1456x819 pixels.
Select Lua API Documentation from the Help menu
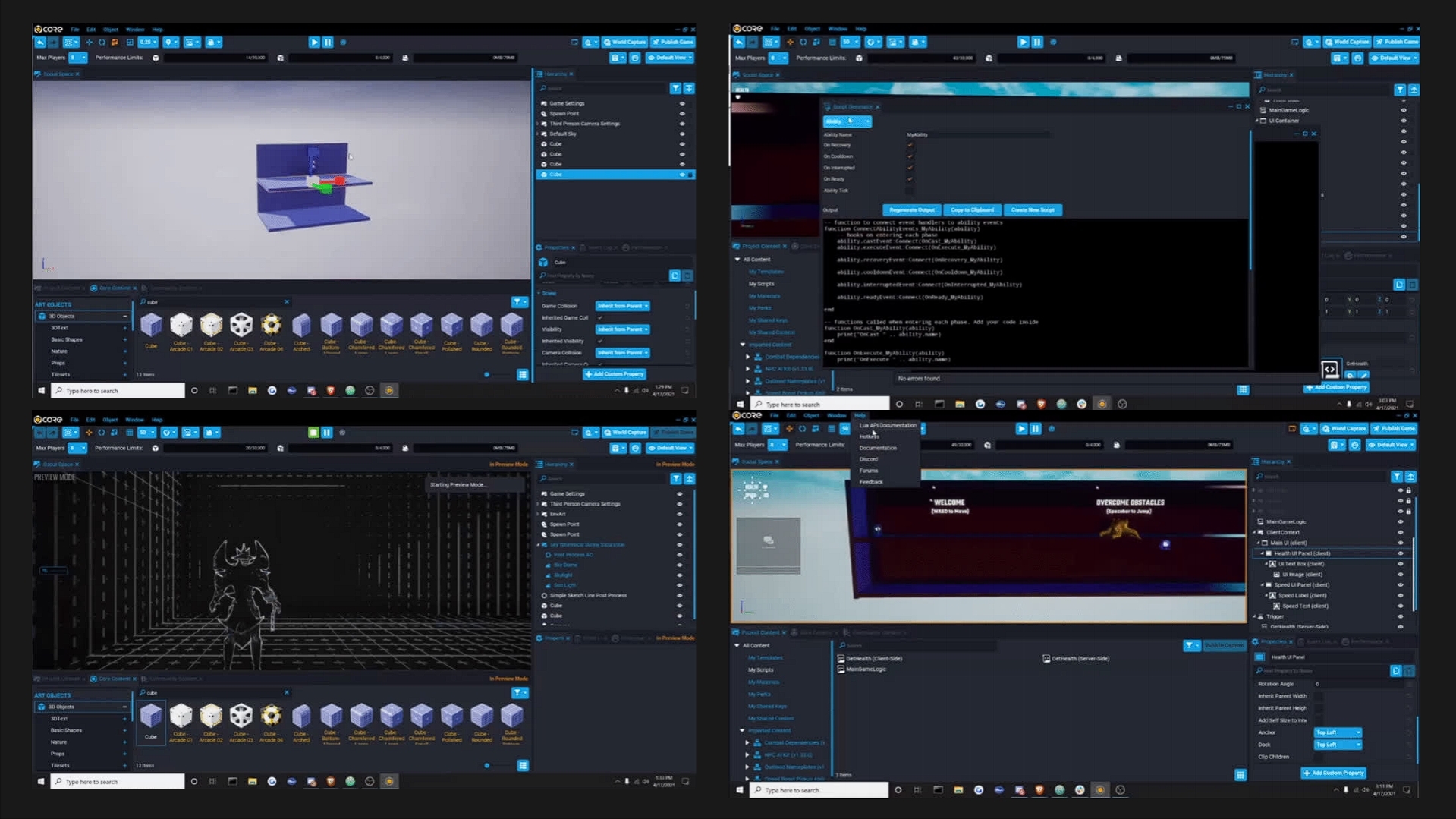(x=886, y=425)
